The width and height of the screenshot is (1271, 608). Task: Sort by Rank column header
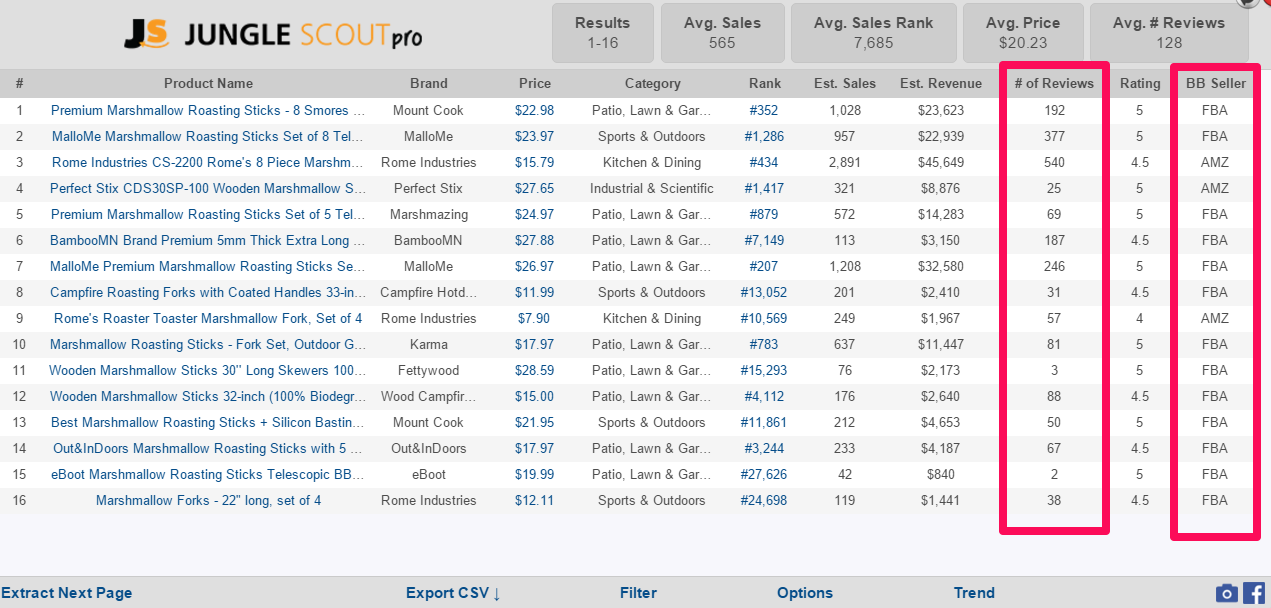point(765,84)
